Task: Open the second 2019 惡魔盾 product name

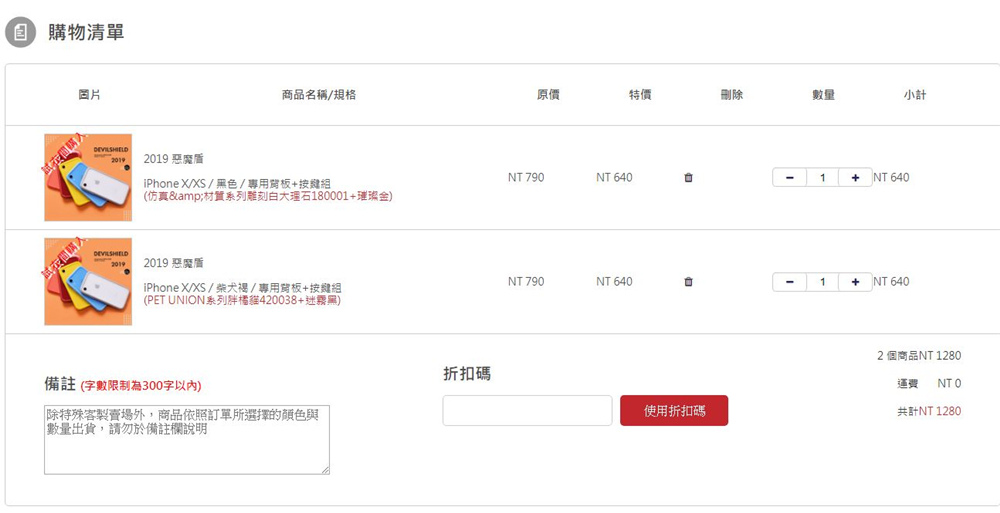Action: tap(173, 263)
